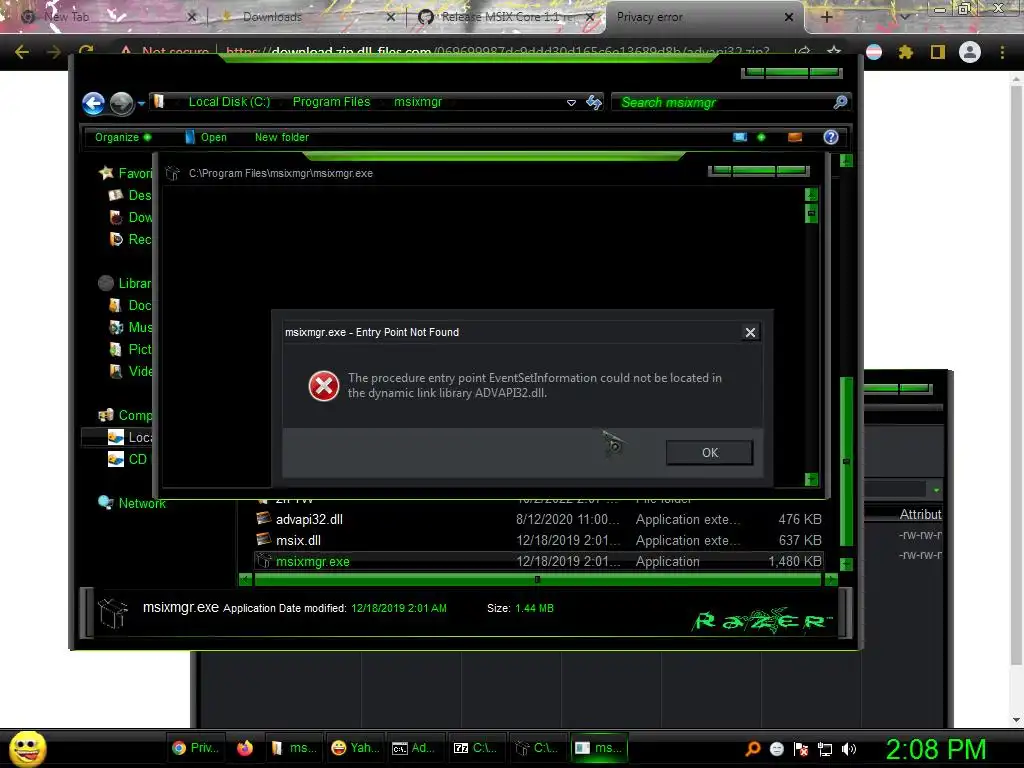Select Computer in the navigation pane
Viewport: 1024px width, 768px height.
(125, 415)
